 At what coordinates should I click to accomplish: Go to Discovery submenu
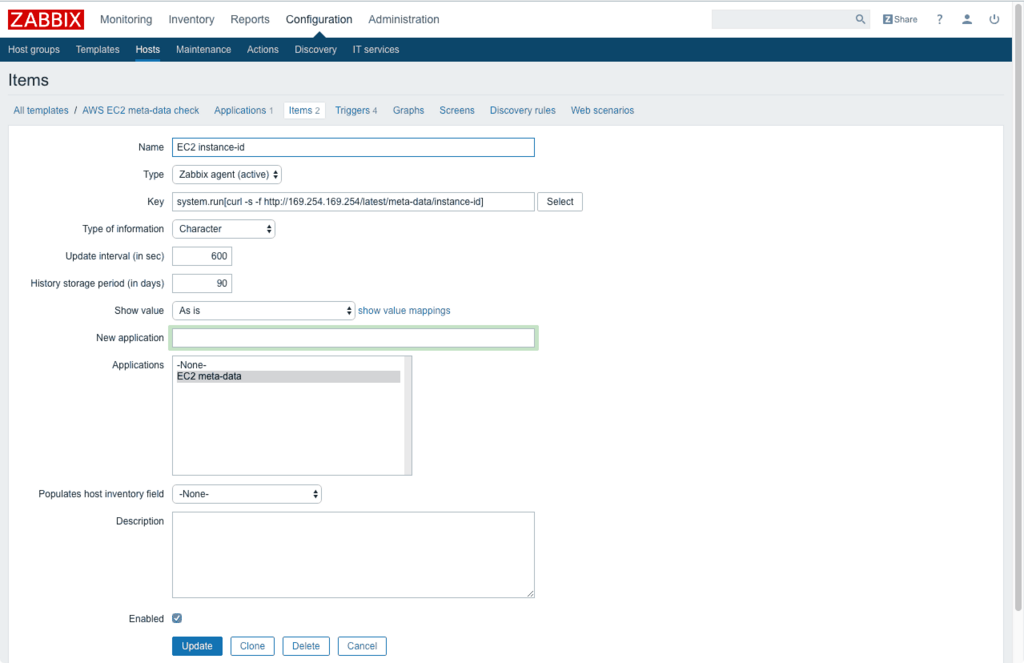point(315,50)
